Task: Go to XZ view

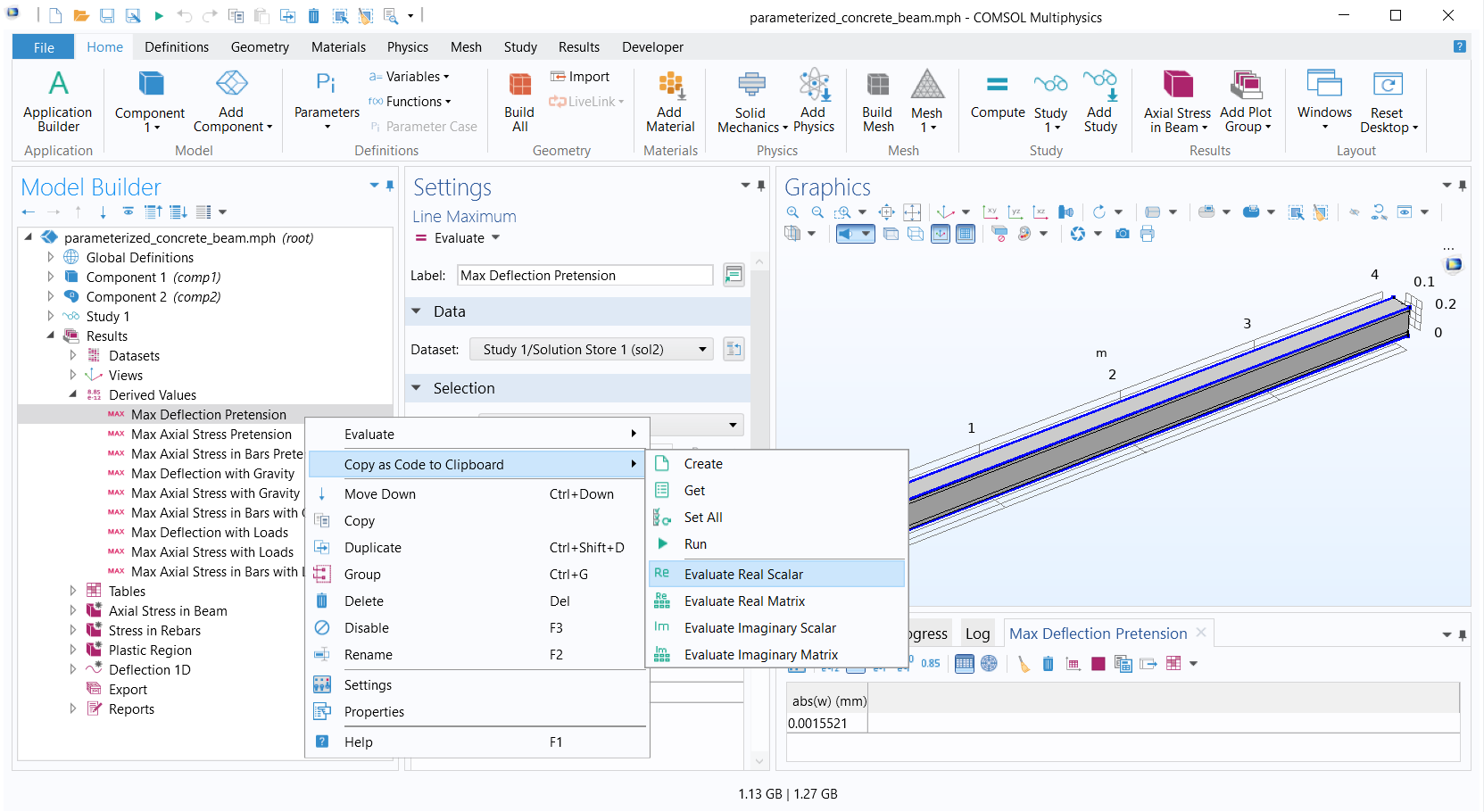Action: [x=1040, y=212]
